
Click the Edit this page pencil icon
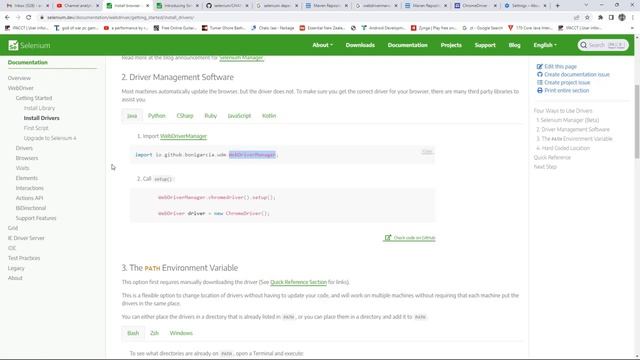pos(540,67)
